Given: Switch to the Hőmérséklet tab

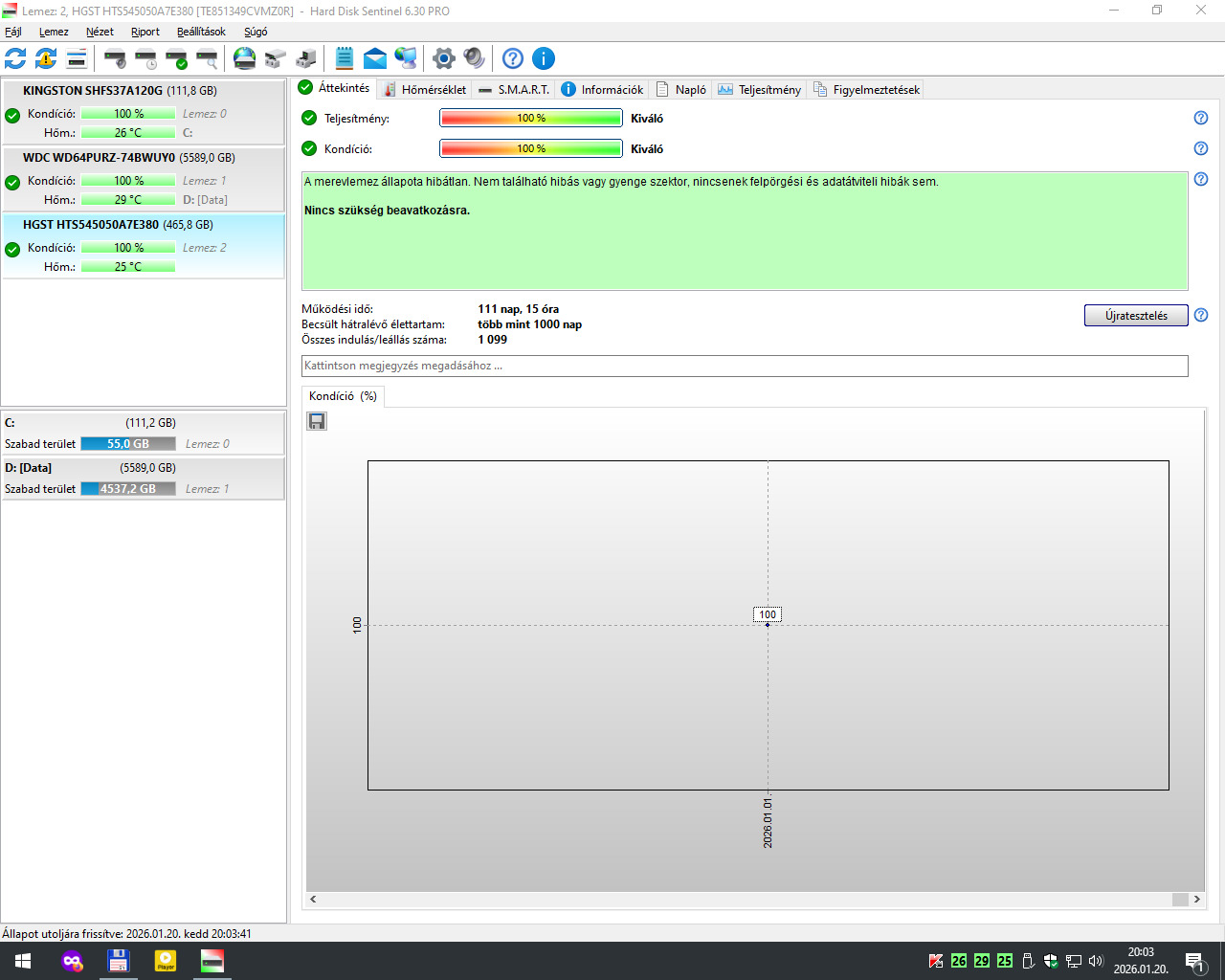Looking at the screenshot, I should tap(424, 89).
